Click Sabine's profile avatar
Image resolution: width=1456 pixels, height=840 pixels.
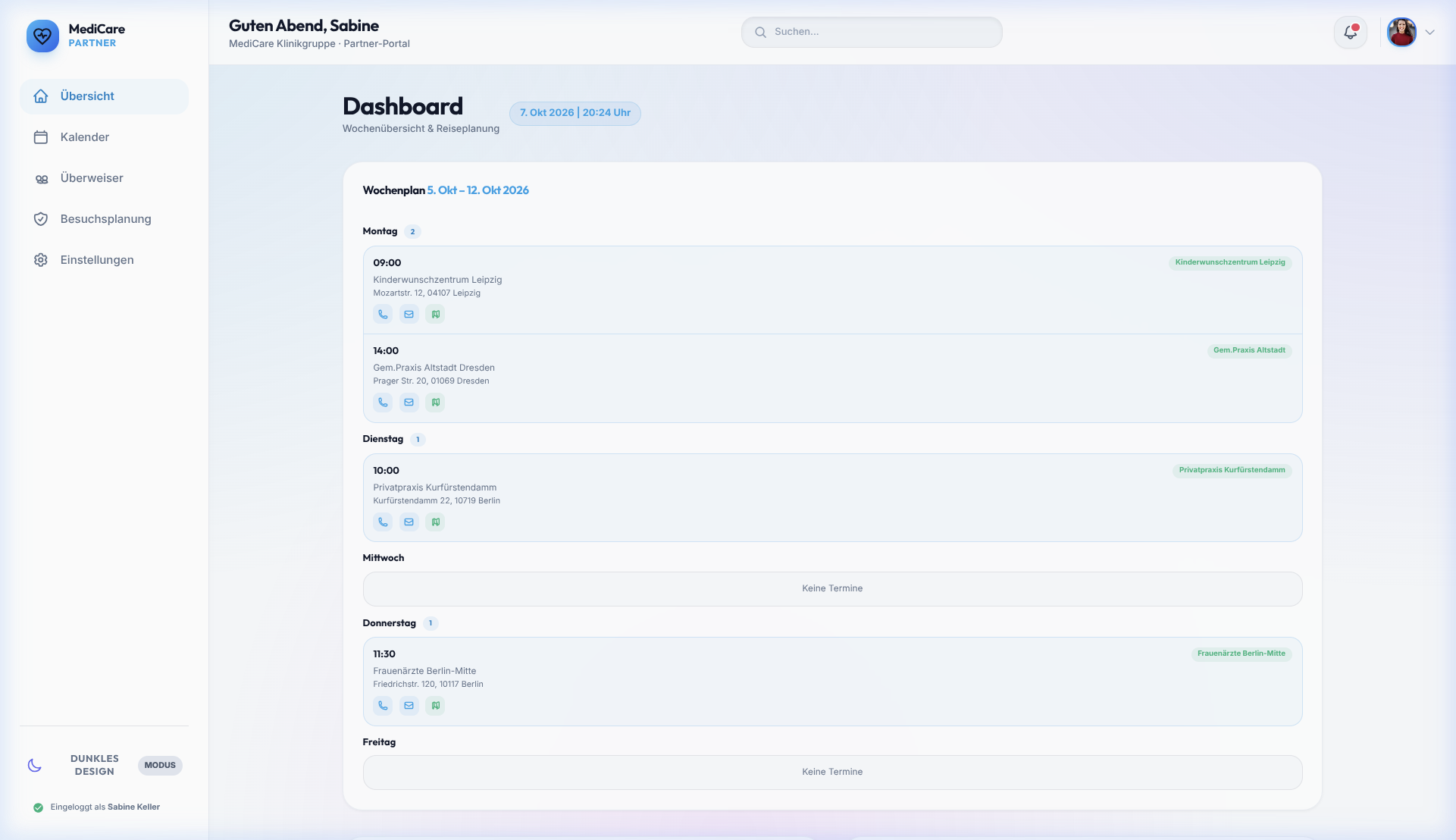pos(1401,33)
